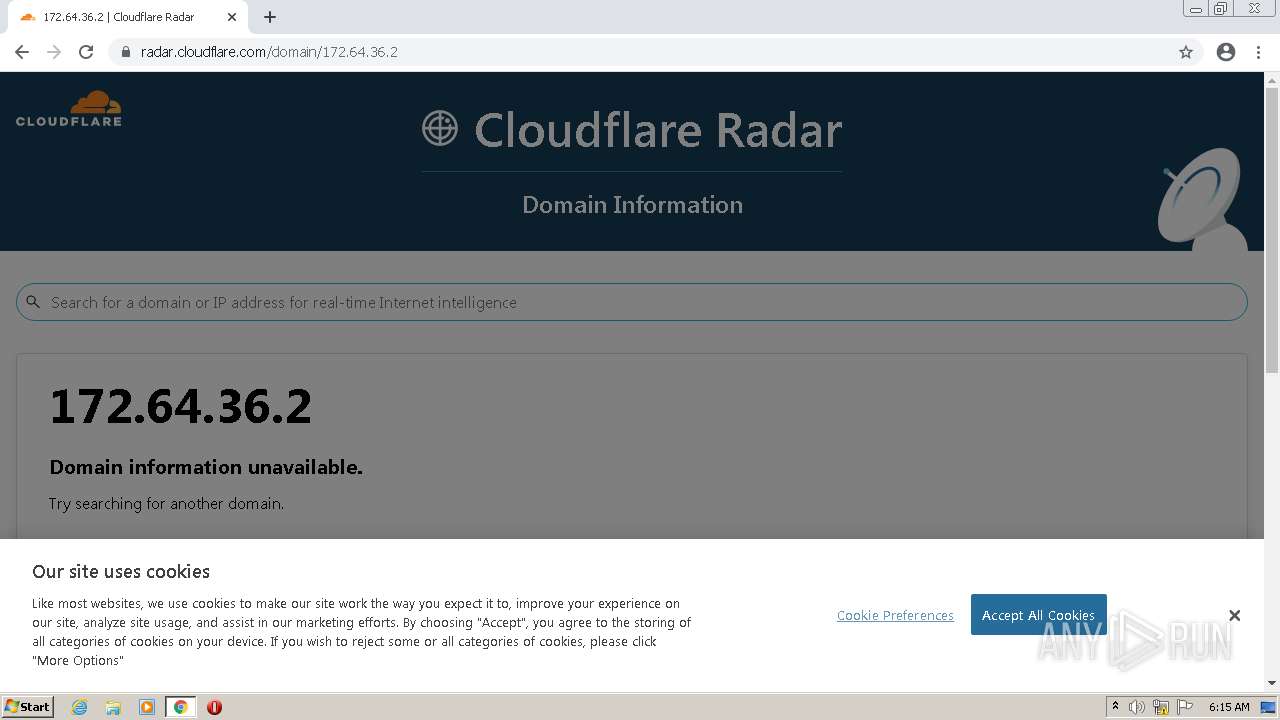This screenshot has width=1280, height=720.
Task: Open the Chrome three-dot menu
Action: pos(1259,52)
